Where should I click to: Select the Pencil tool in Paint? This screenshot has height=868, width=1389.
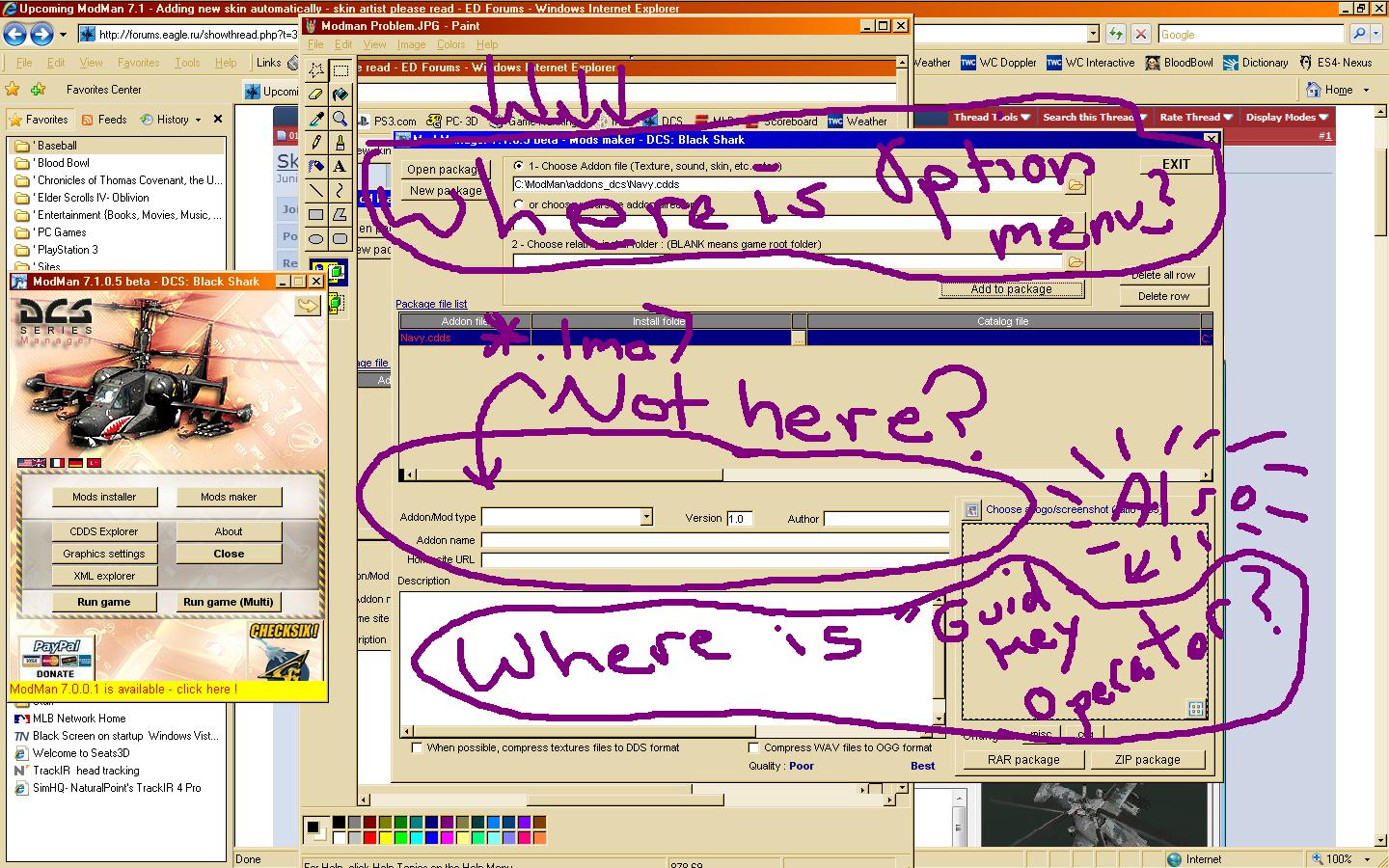(316, 143)
